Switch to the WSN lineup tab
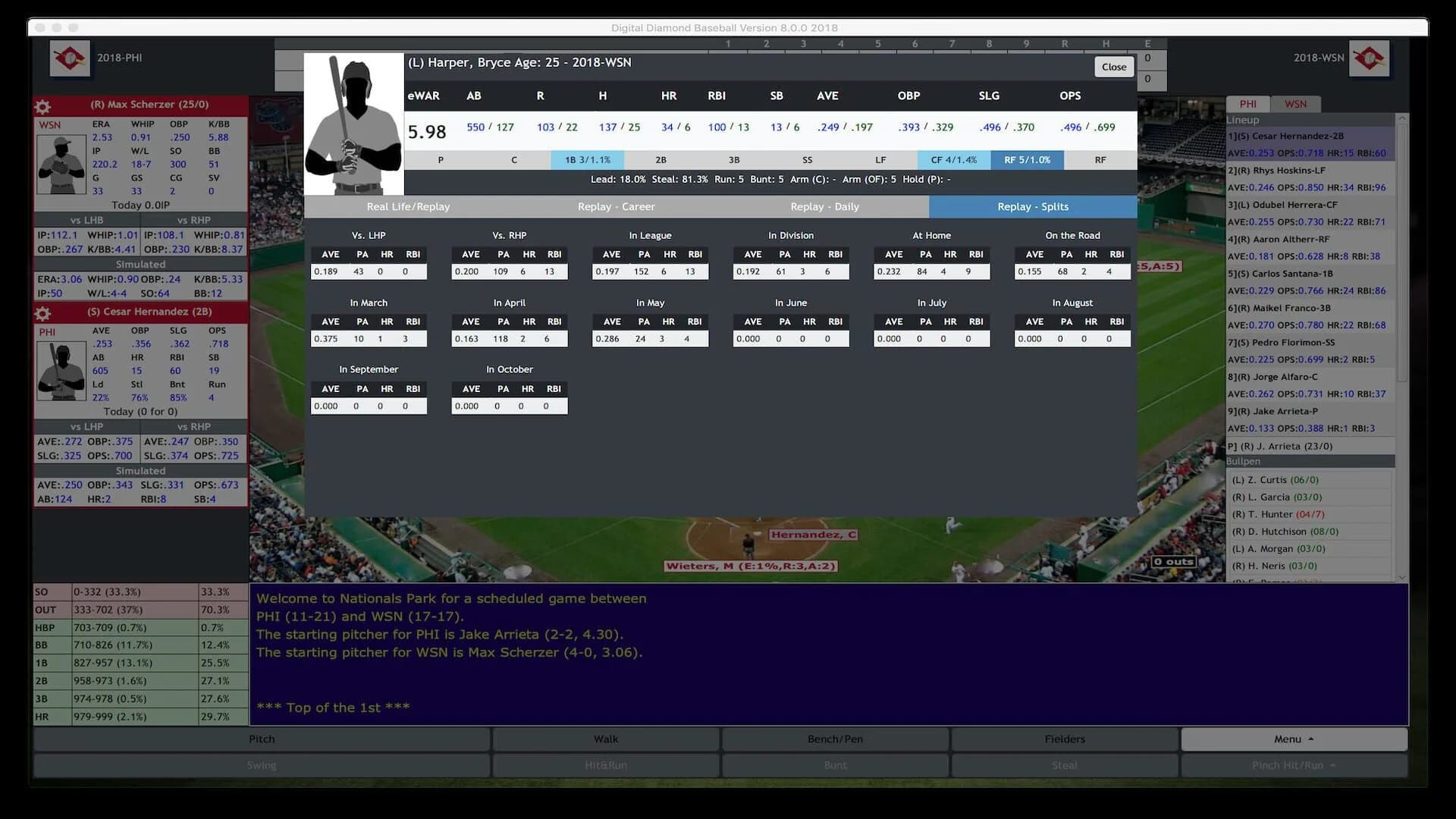The width and height of the screenshot is (1456, 819). coord(1297,104)
